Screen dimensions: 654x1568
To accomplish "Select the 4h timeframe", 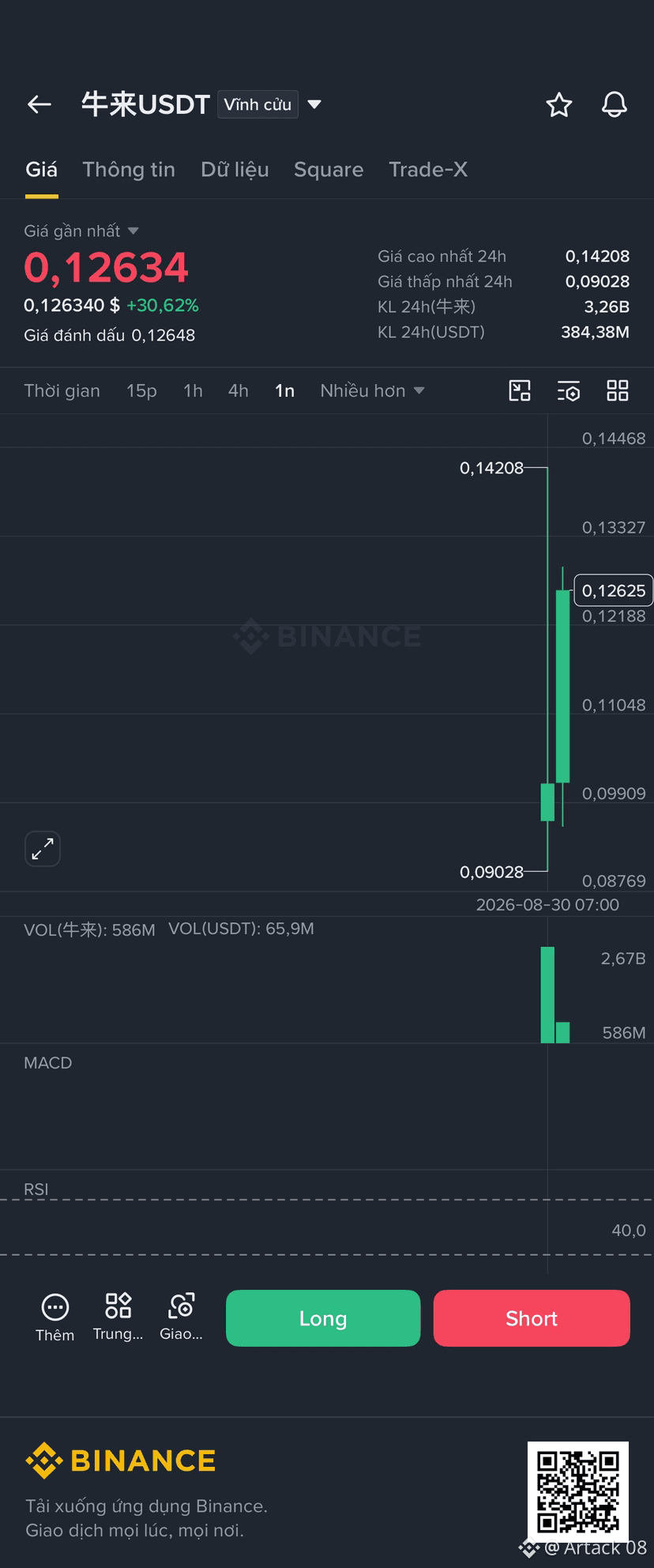I will point(239,390).
